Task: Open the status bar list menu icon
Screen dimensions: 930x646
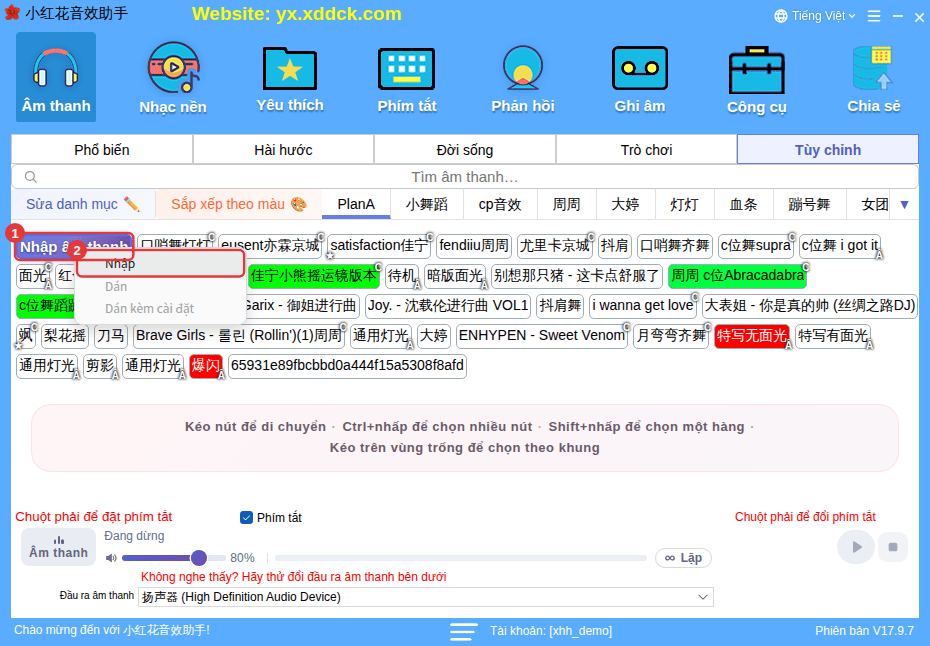Action: tap(463, 631)
